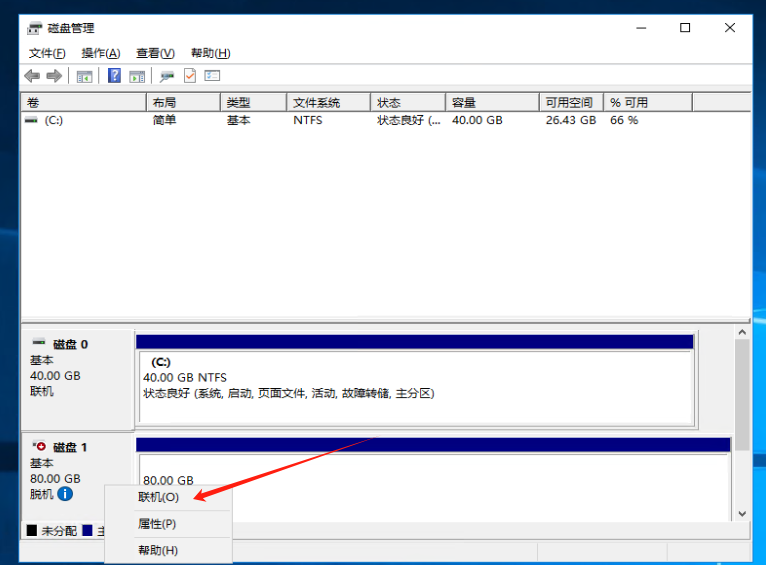
Task: Click the checkmark properties toolbar icon
Action: [190, 76]
